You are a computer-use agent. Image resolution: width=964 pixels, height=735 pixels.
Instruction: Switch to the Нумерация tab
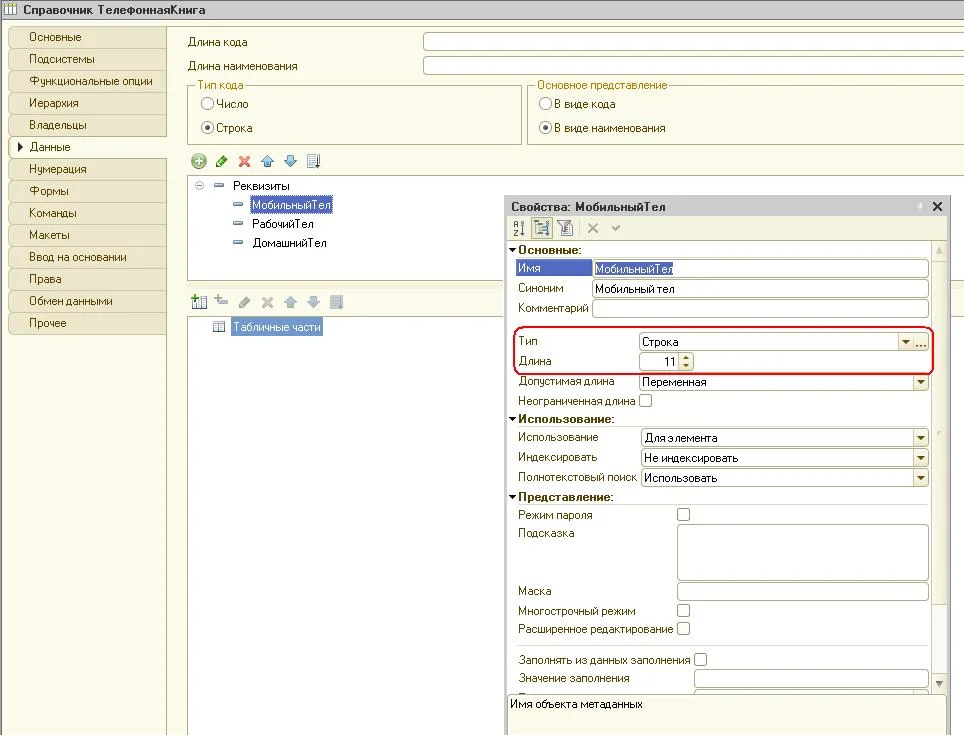(x=58, y=169)
